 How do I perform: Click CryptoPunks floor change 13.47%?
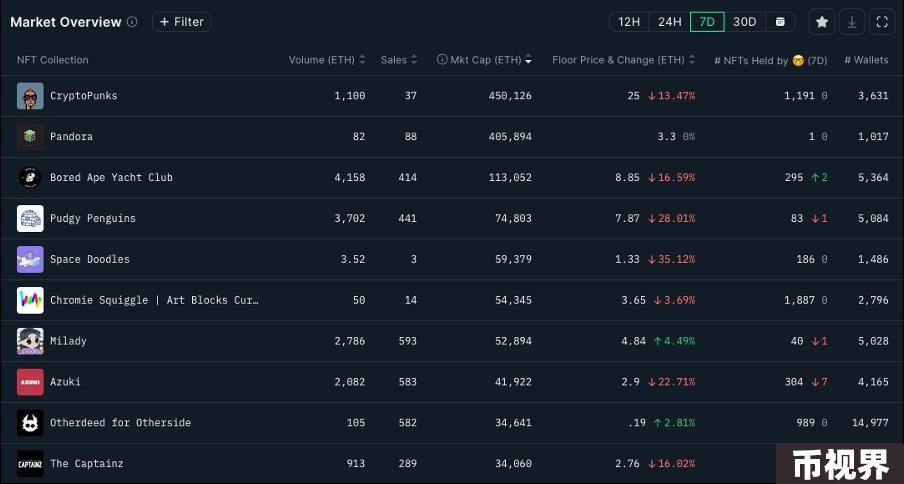pyautogui.click(x=672, y=96)
